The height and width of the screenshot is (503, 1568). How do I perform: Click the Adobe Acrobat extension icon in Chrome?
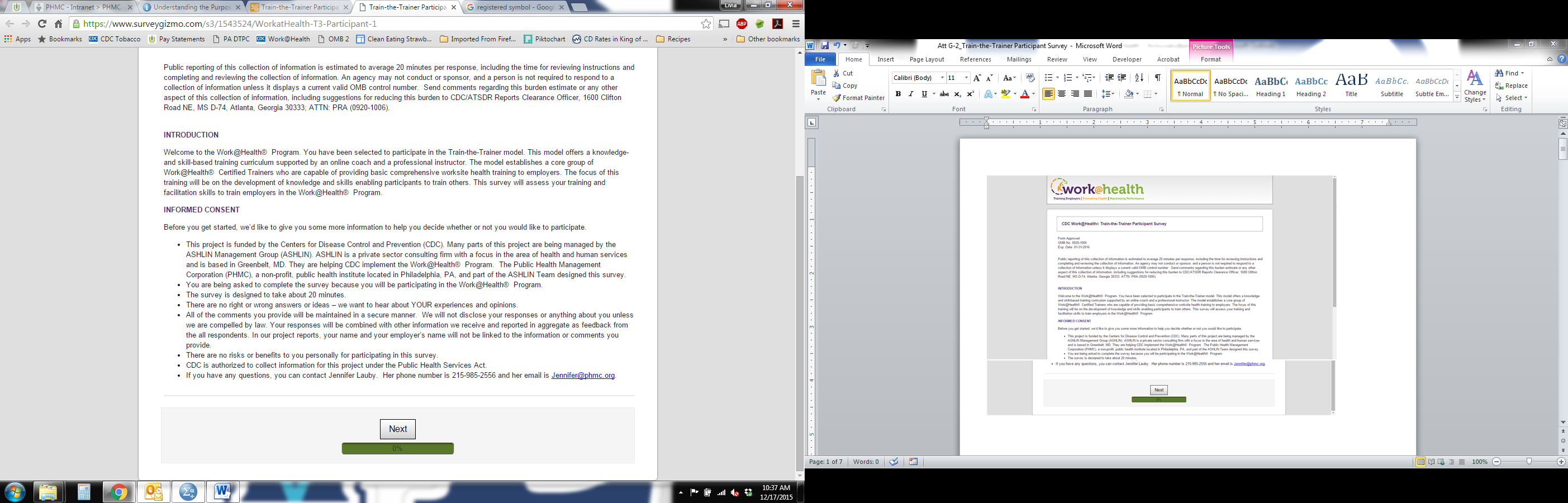coord(777,23)
